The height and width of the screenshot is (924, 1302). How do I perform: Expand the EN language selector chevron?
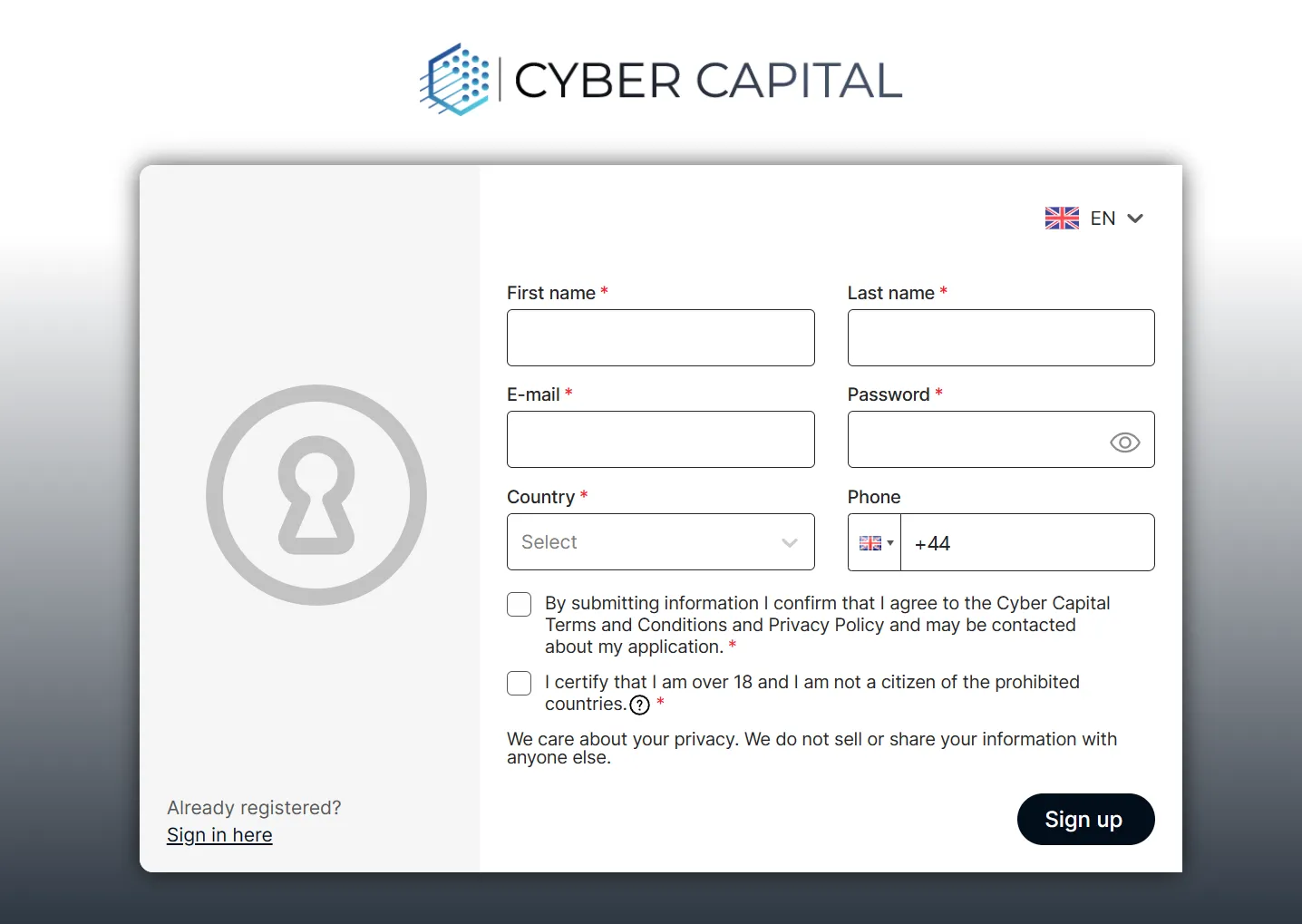coord(1135,219)
